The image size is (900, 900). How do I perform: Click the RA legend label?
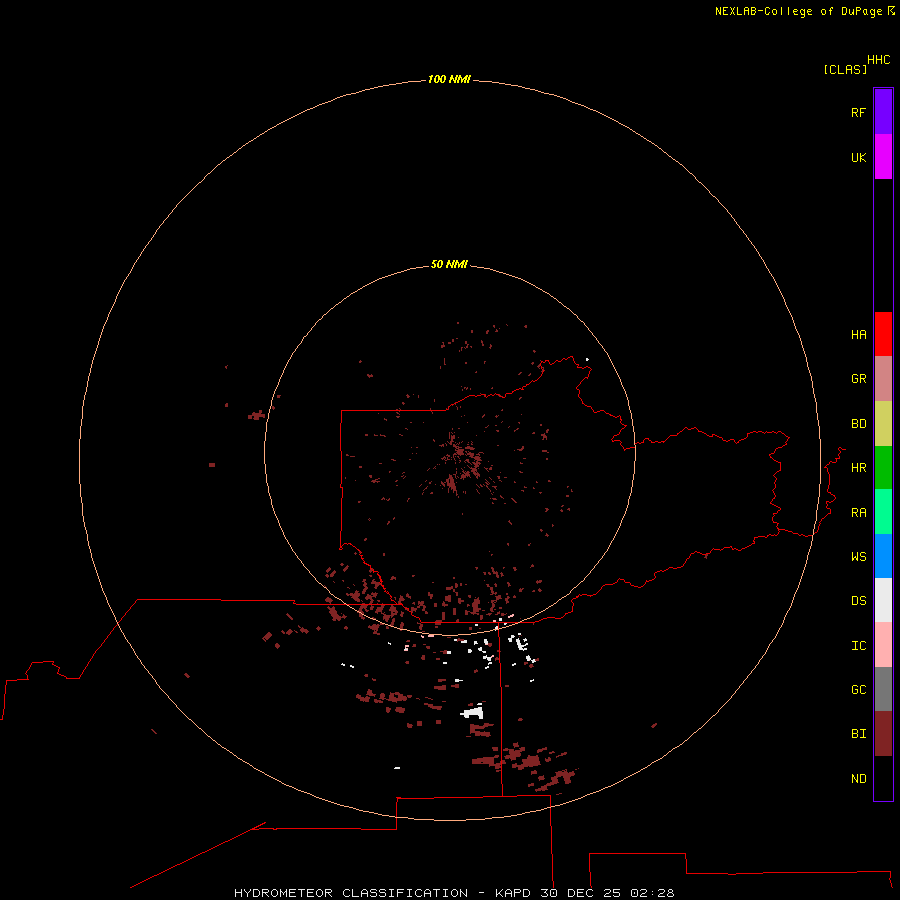click(x=858, y=513)
